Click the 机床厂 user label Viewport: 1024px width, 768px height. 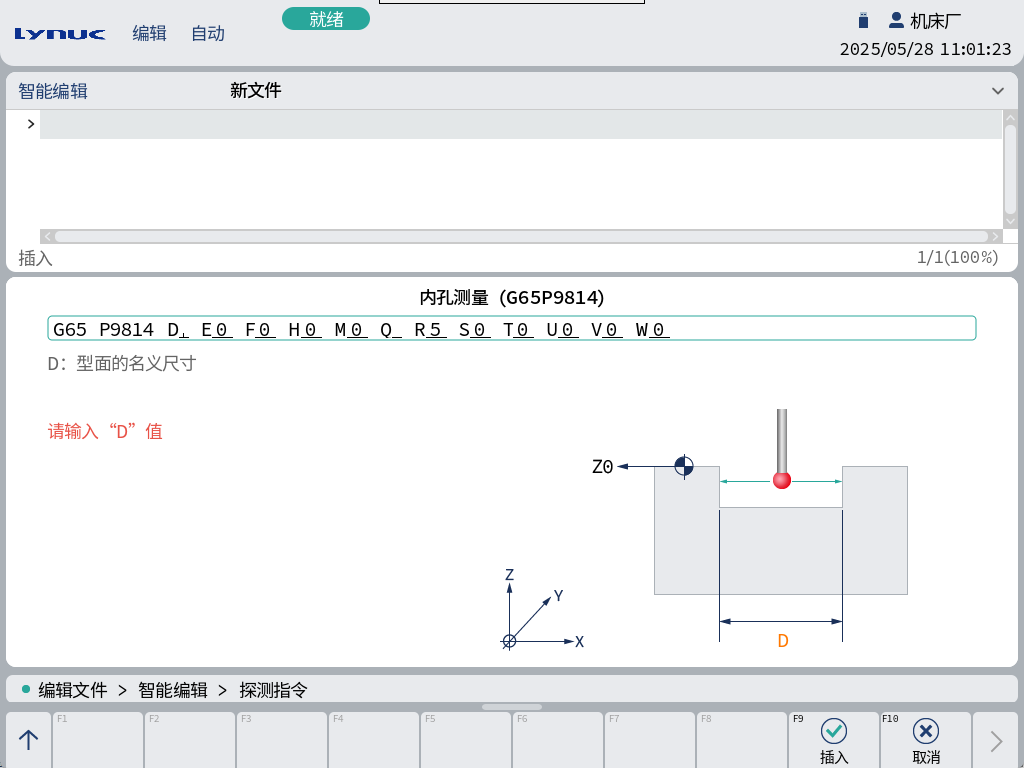point(935,22)
